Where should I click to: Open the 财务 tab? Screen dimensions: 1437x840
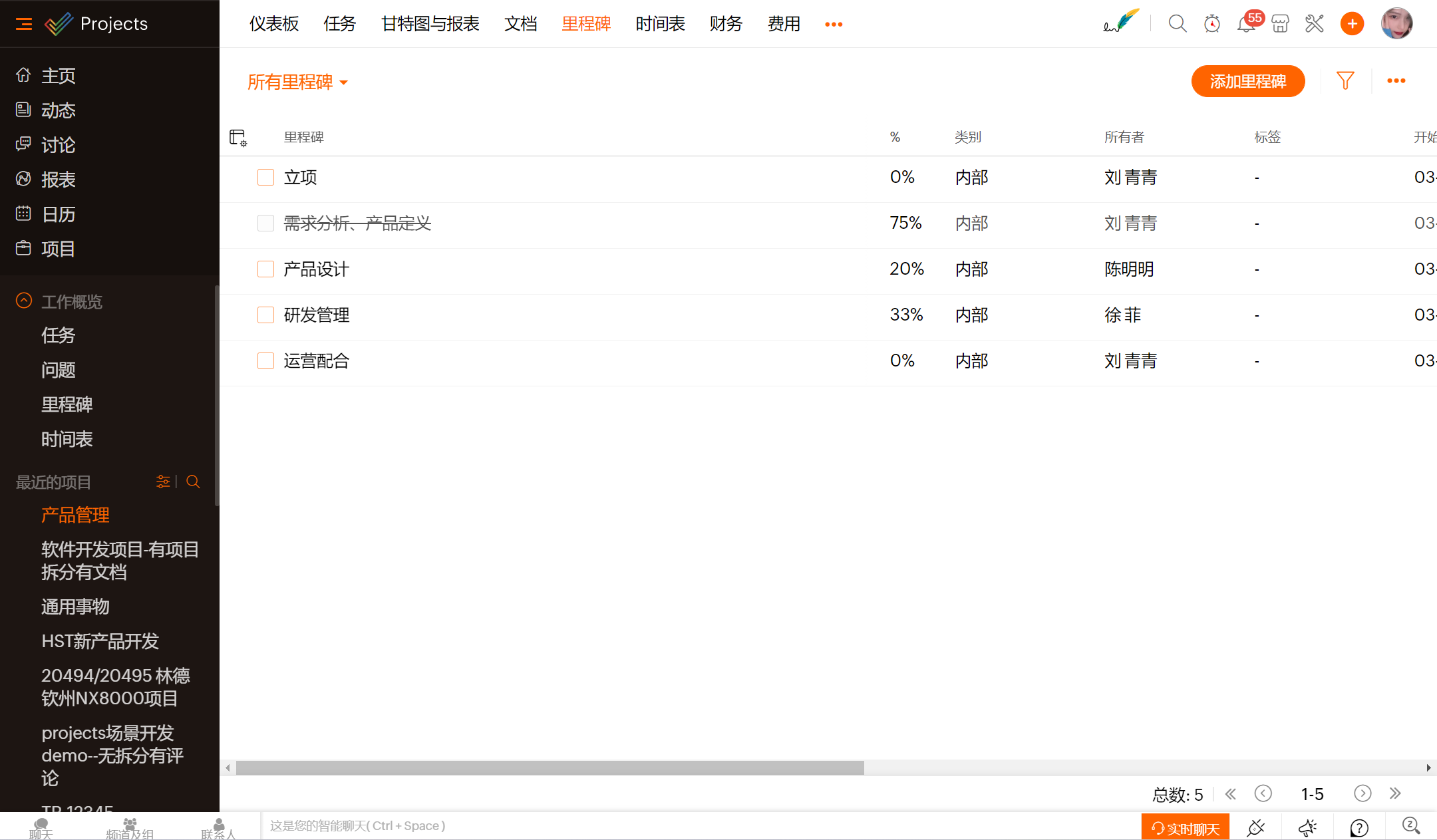click(726, 24)
